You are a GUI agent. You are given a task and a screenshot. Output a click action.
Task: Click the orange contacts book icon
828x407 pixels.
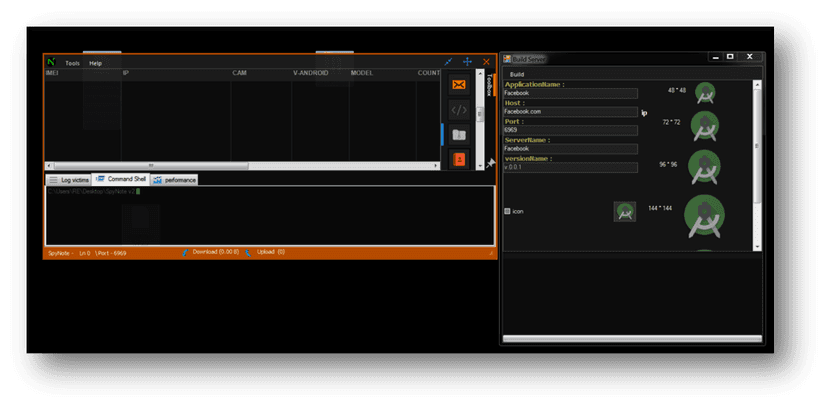pos(459,159)
